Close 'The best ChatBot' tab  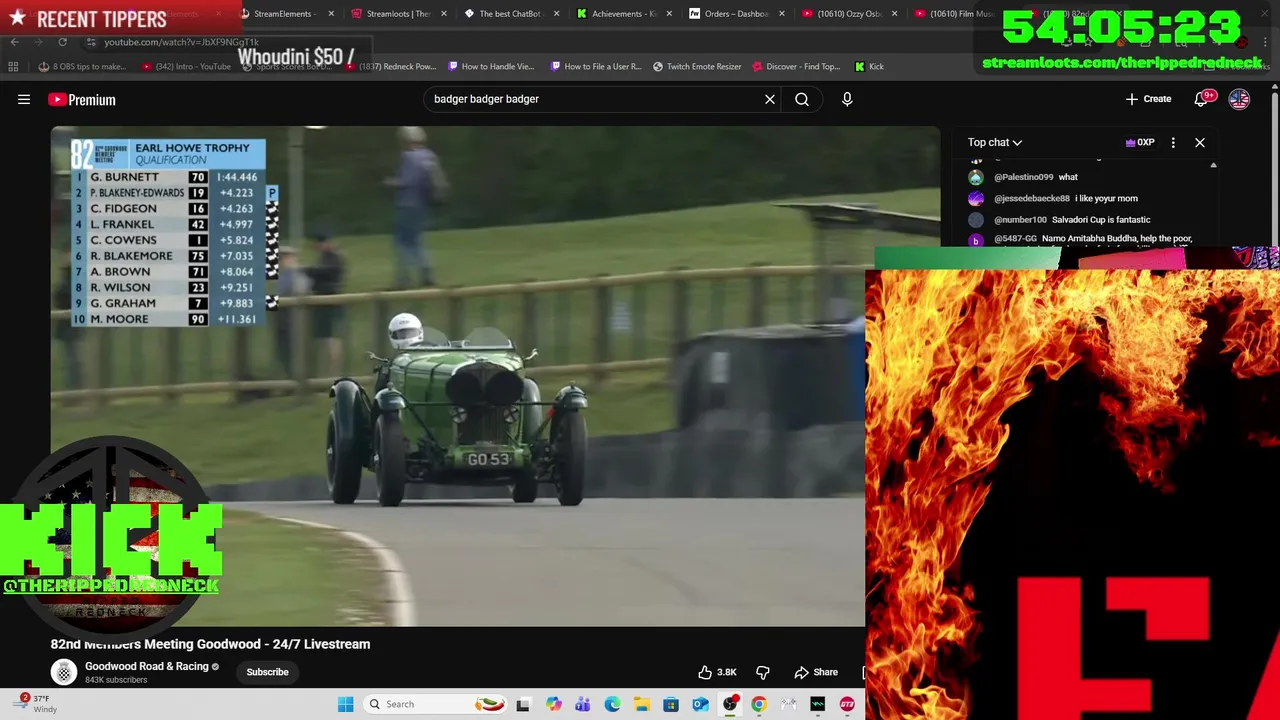556,14
